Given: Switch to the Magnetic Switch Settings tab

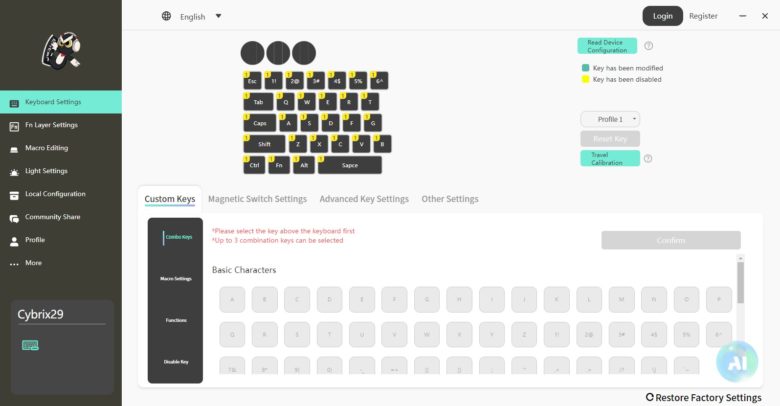Looking at the screenshot, I should pos(257,199).
